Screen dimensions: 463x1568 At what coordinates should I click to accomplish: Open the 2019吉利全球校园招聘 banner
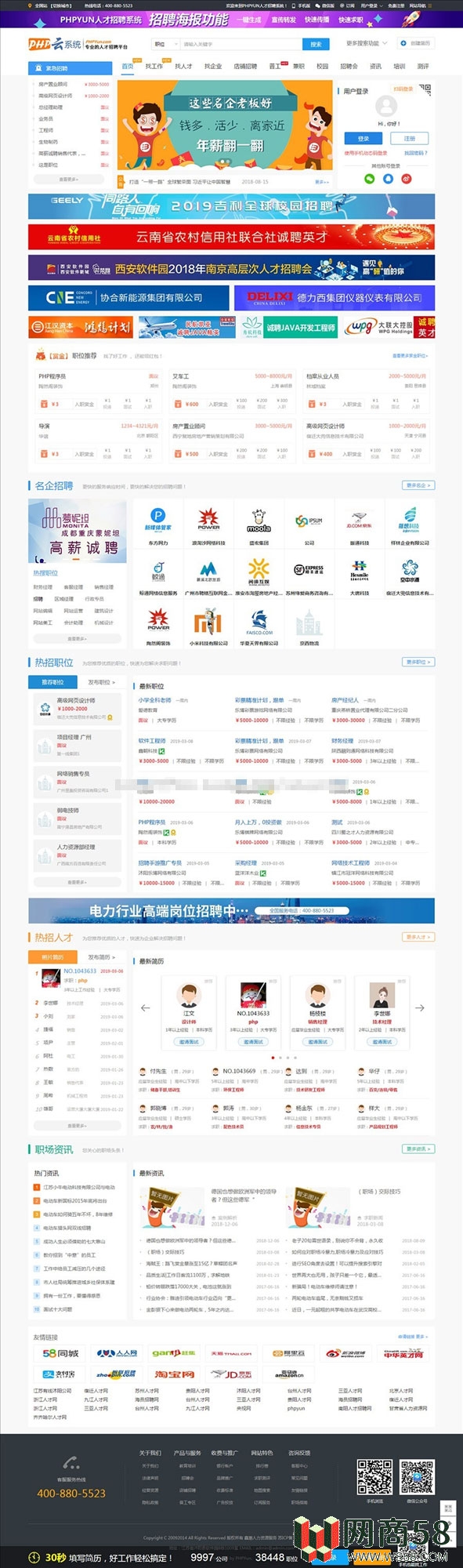point(231,206)
